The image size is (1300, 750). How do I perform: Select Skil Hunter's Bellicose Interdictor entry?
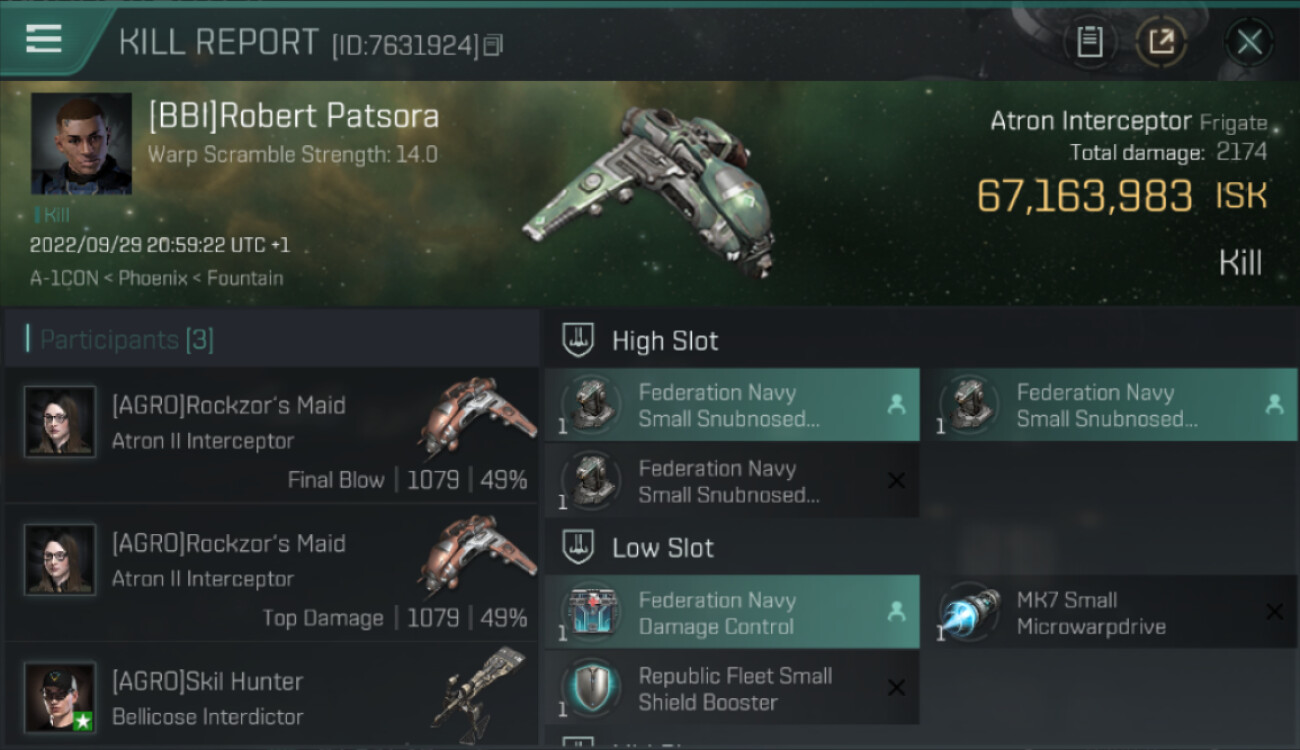pyautogui.click(x=270, y=698)
